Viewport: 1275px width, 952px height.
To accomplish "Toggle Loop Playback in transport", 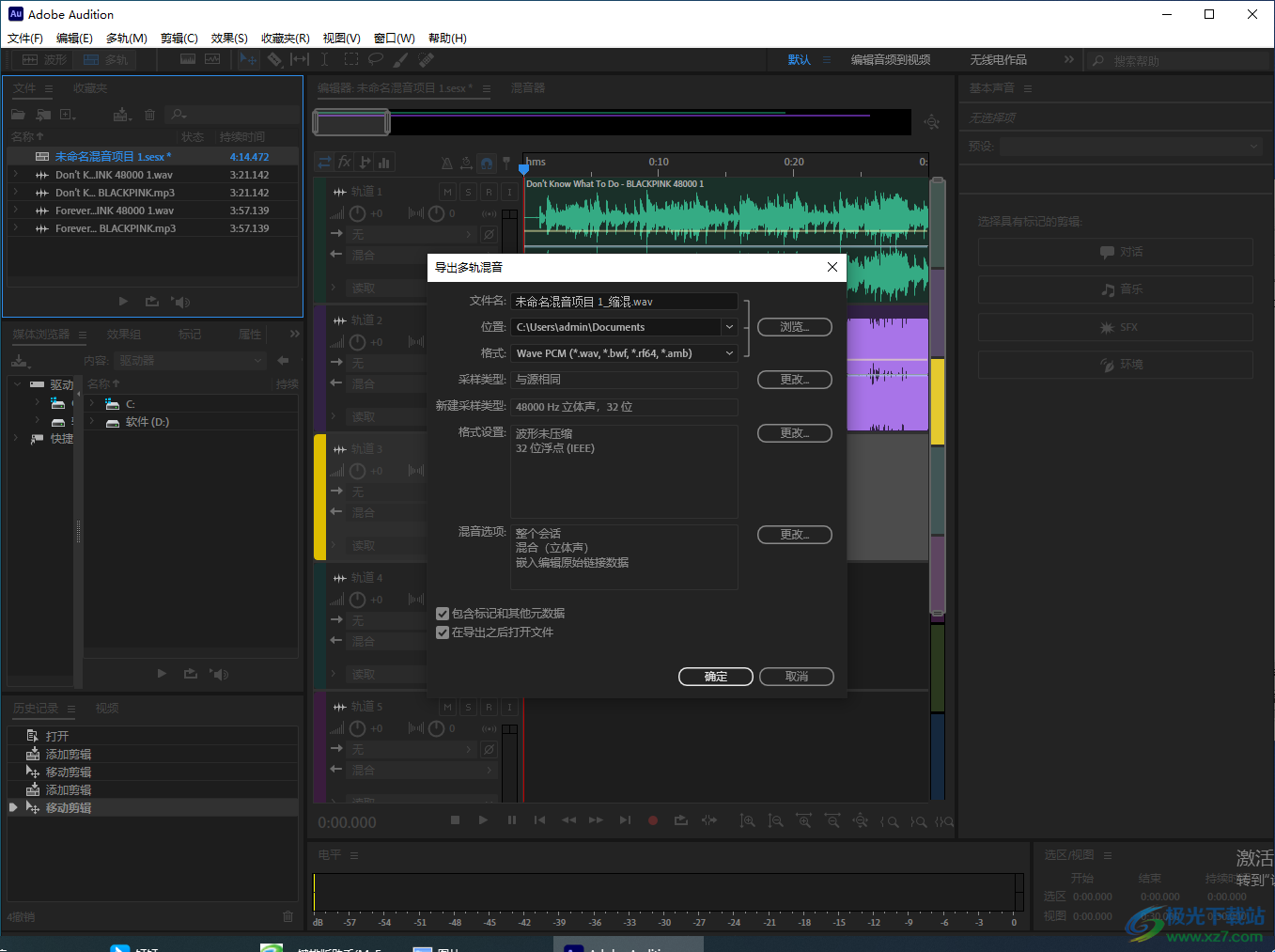I will pos(681,820).
